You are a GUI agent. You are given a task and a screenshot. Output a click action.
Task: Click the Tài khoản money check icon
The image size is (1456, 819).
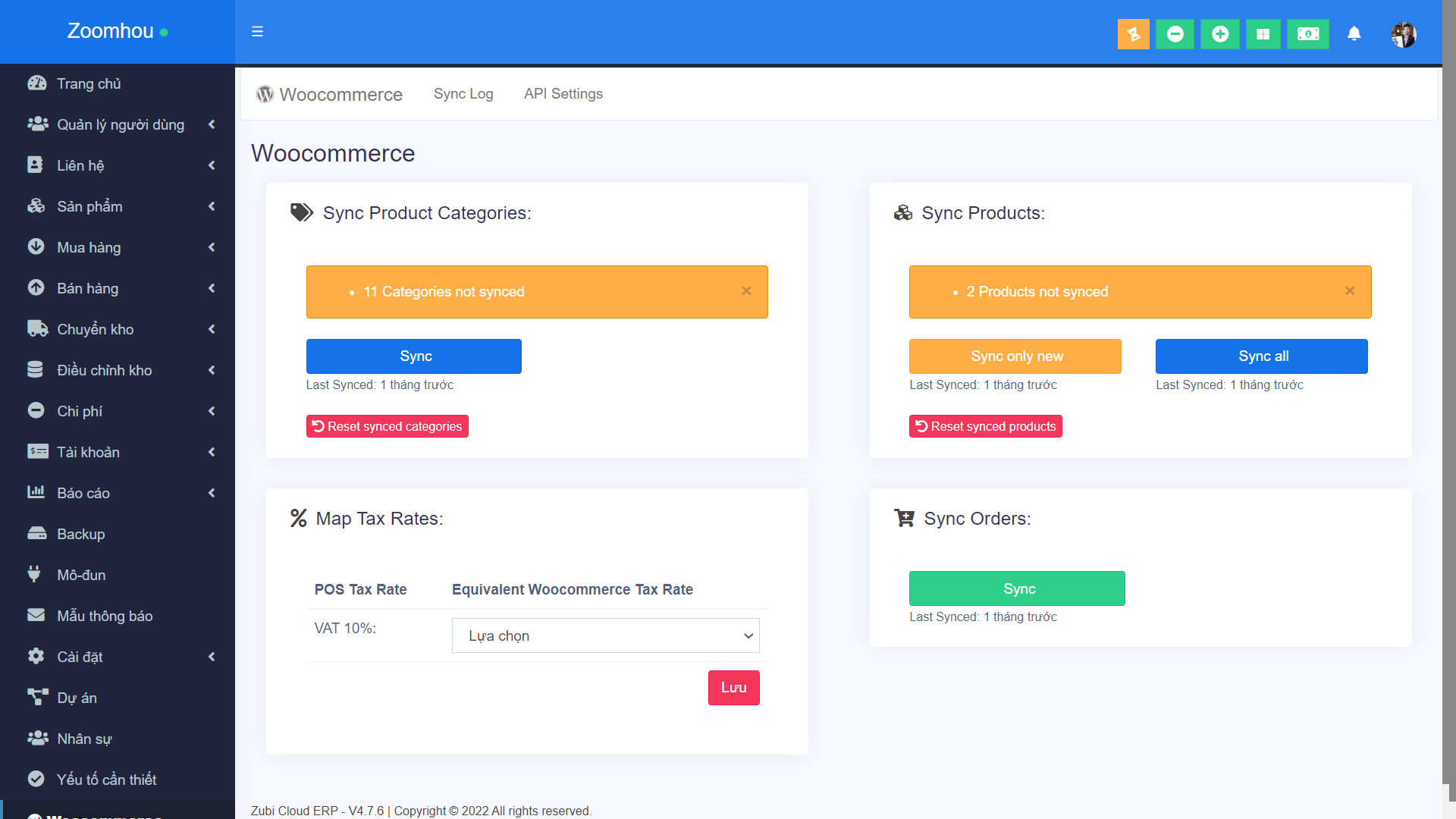tap(37, 452)
